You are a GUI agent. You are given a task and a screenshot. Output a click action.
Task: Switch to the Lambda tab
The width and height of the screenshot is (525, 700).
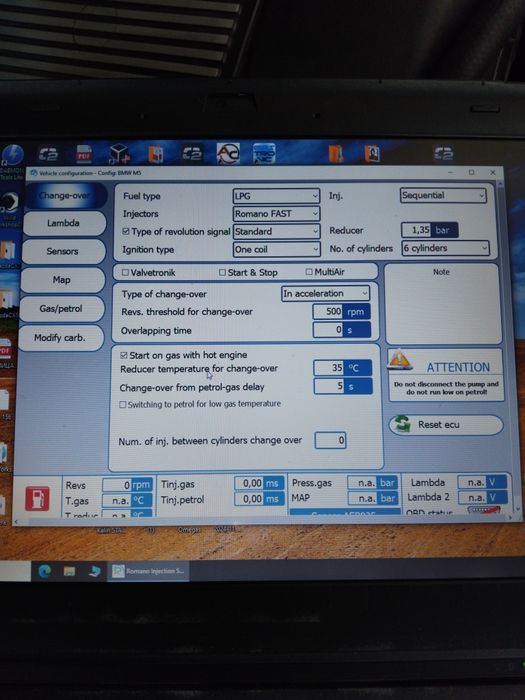(x=63, y=223)
